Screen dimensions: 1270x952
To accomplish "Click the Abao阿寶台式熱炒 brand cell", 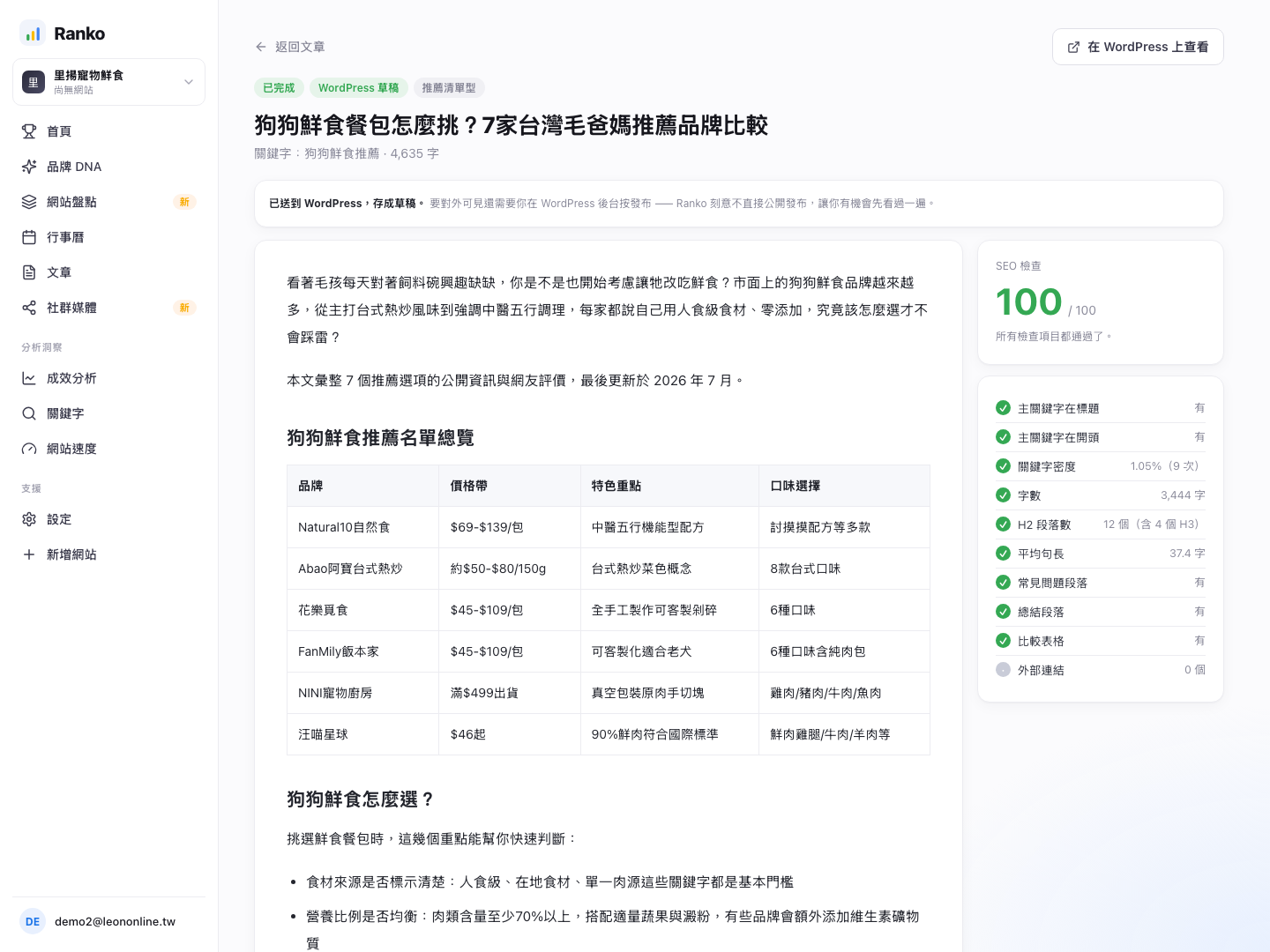I will point(362,569).
